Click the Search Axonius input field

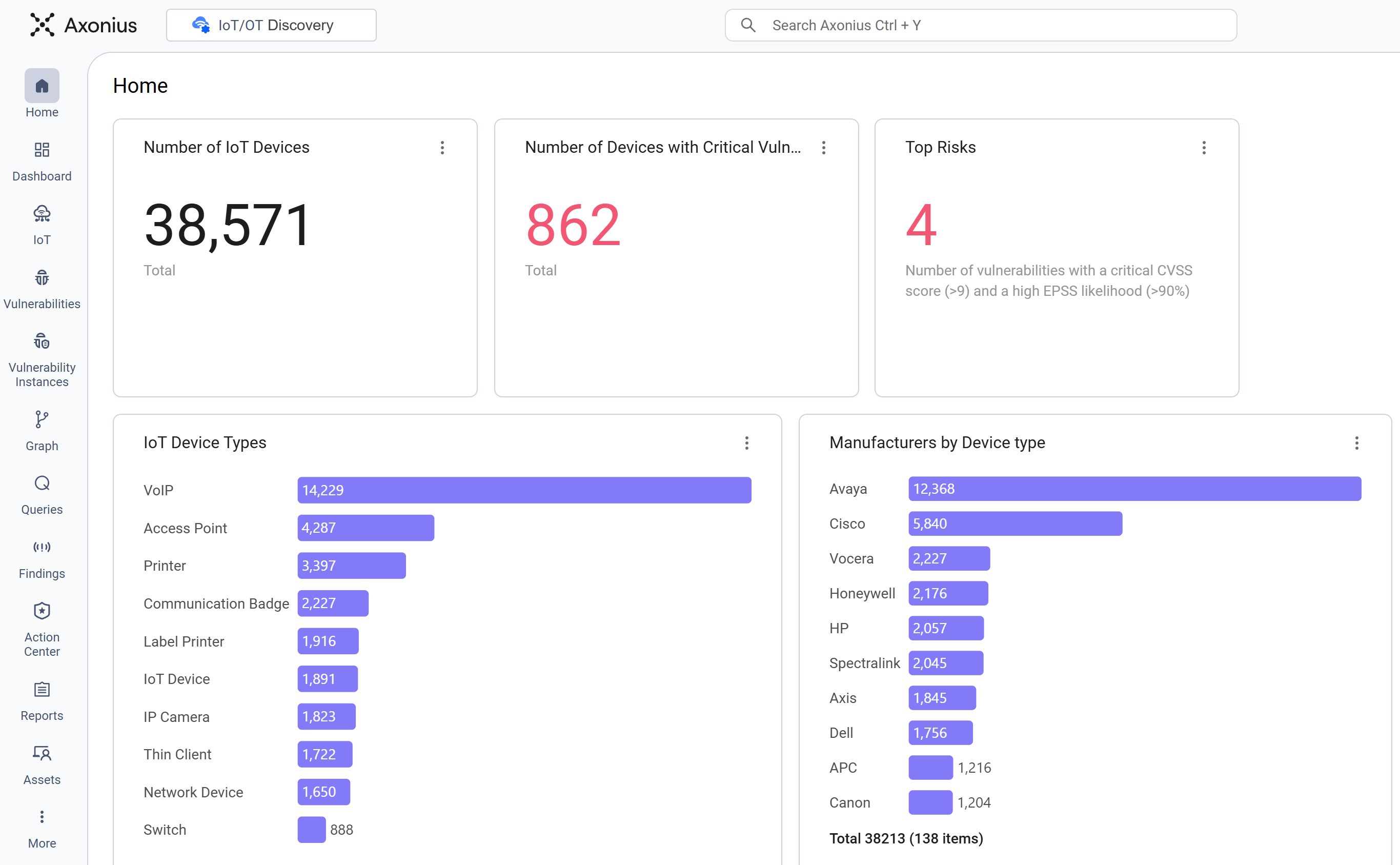click(981, 25)
